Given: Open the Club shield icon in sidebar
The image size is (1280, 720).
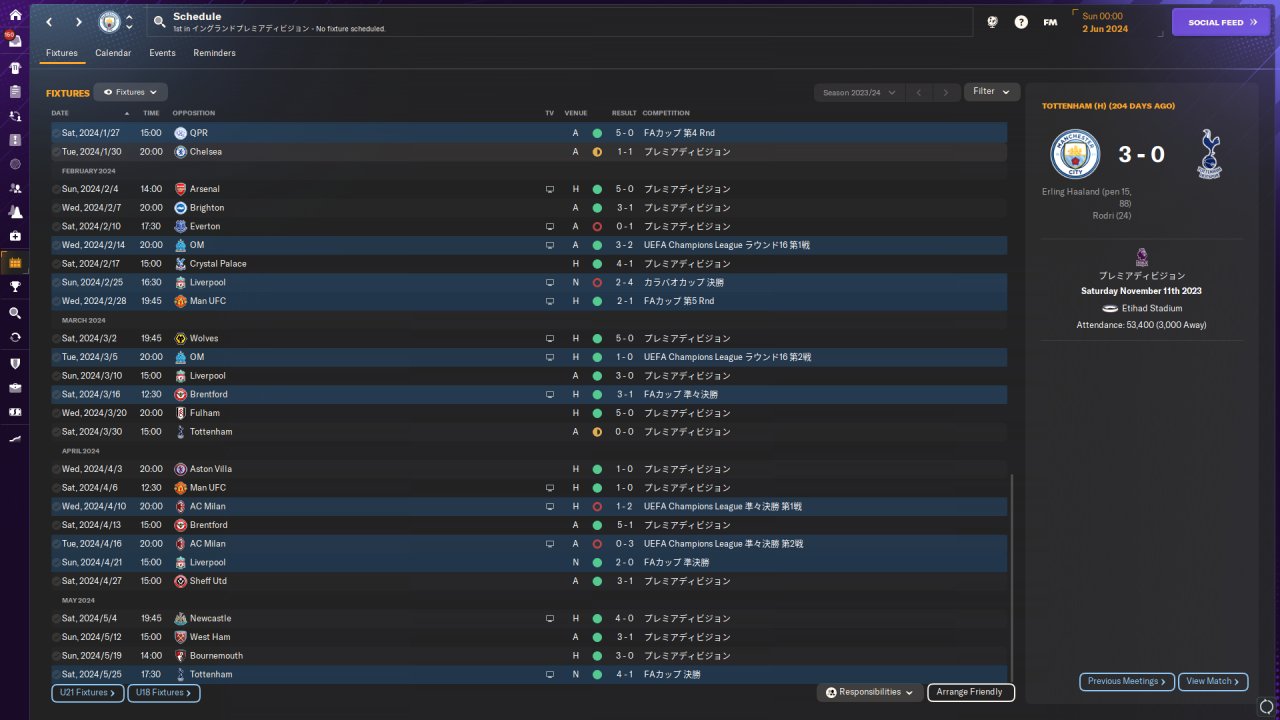Looking at the screenshot, I should (15, 363).
